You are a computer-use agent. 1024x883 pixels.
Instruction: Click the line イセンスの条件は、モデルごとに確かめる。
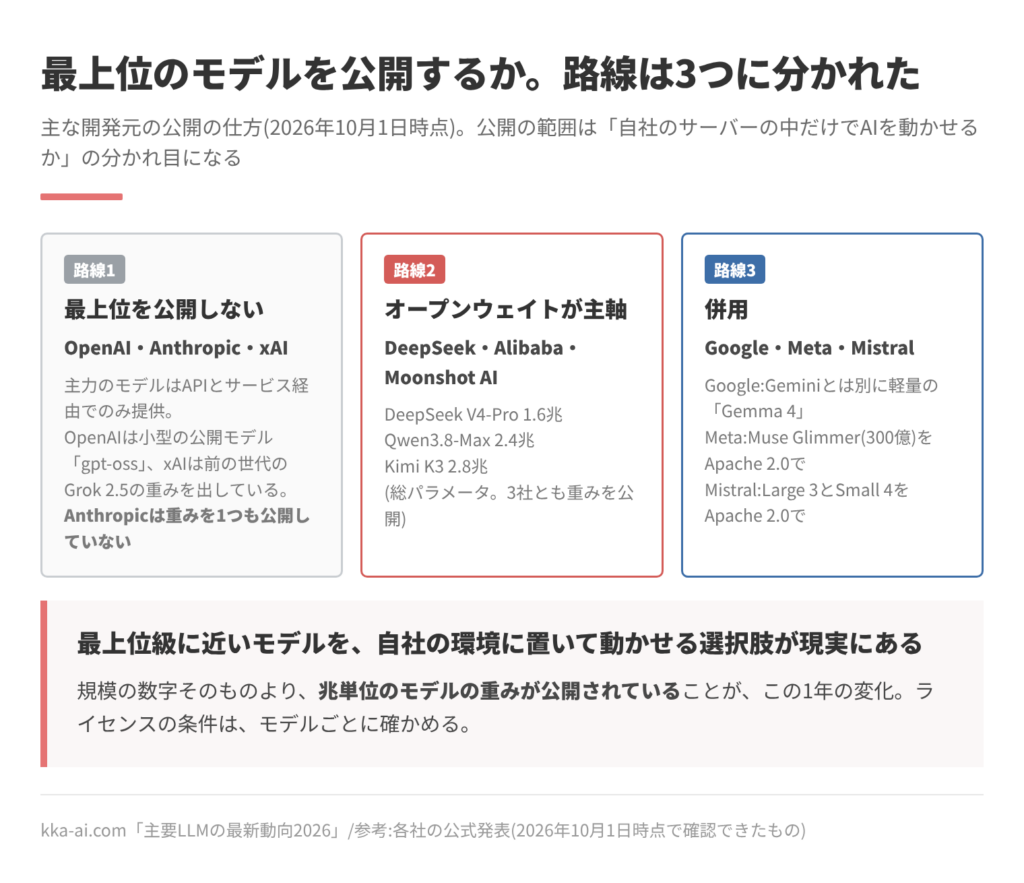pyautogui.click(x=274, y=724)
